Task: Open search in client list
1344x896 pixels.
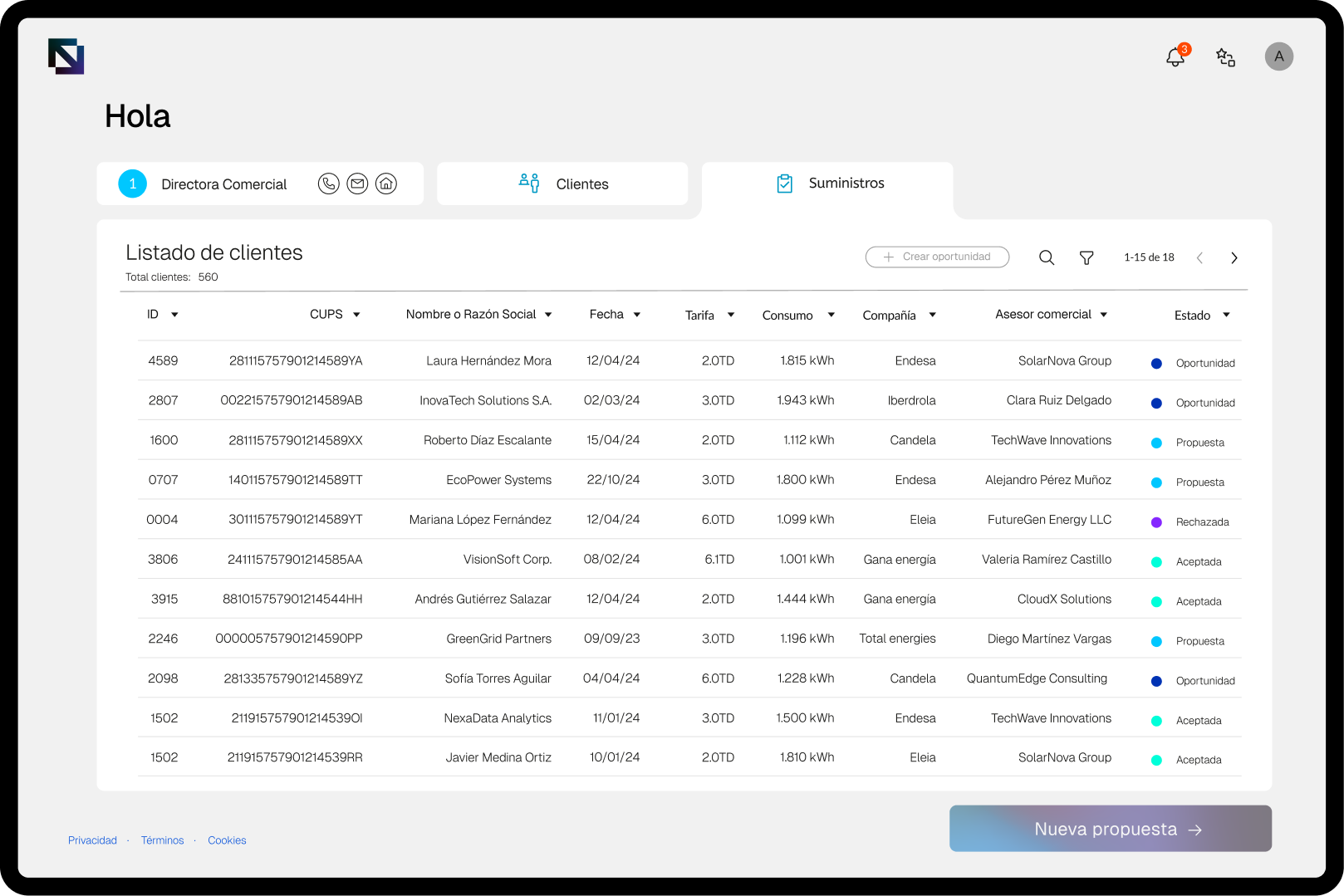Action: pyautogui.click(x=1047, y=257)
